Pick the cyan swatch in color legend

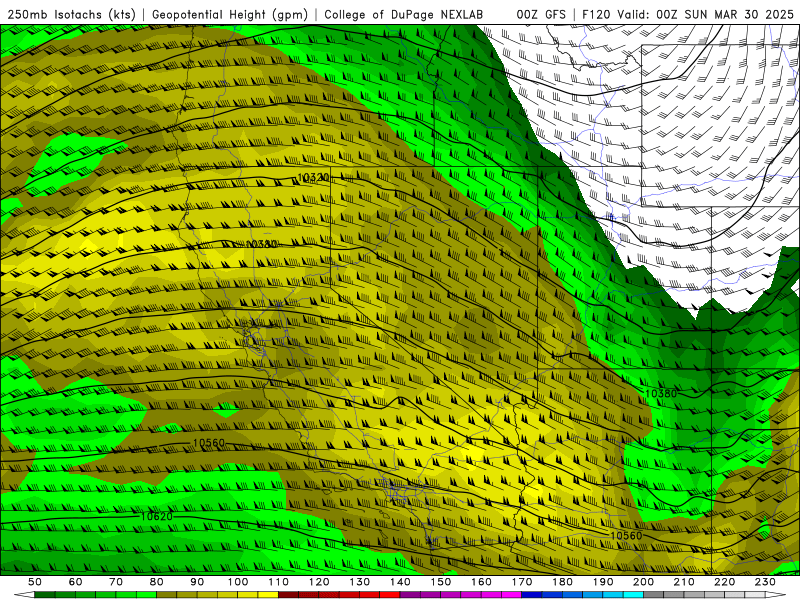(x=633, y=595)
